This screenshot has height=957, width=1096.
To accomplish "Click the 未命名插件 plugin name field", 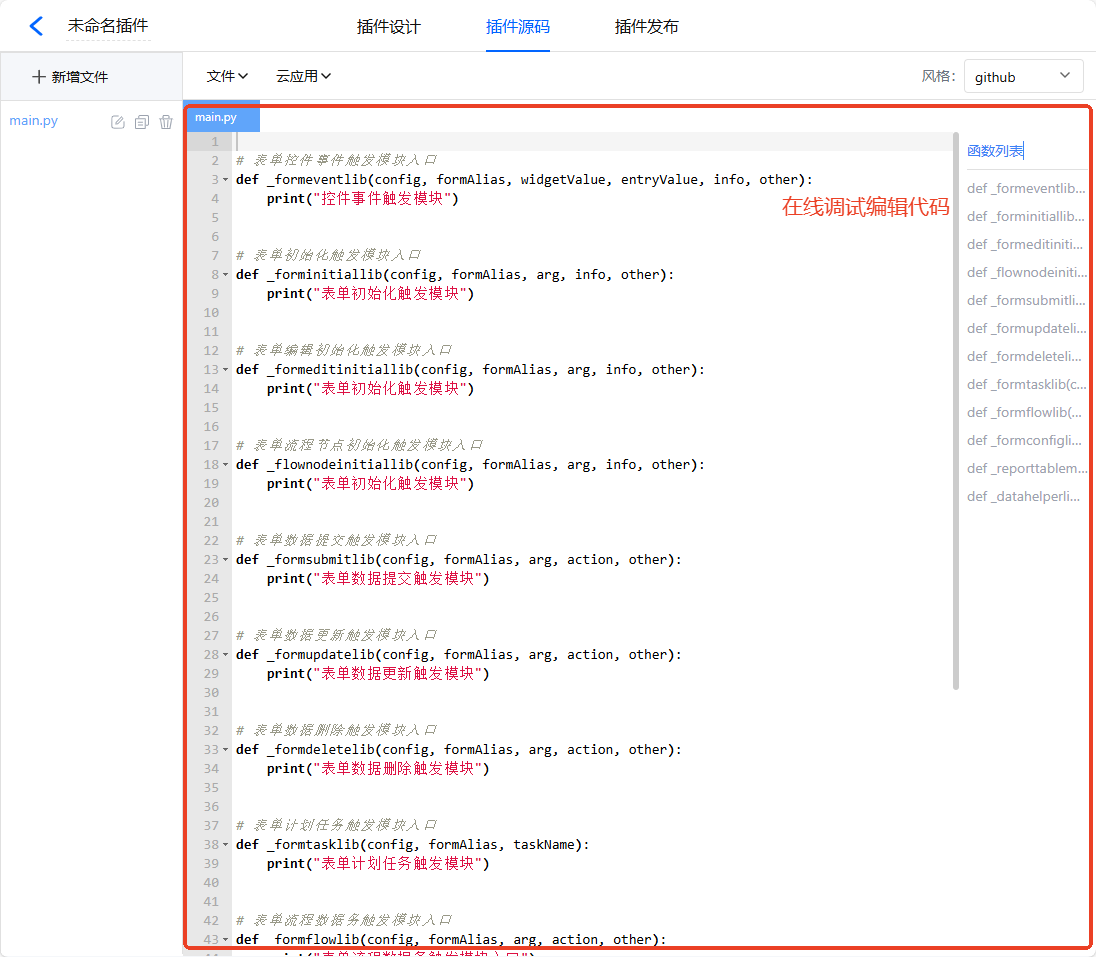I will [x=107, y=26].
